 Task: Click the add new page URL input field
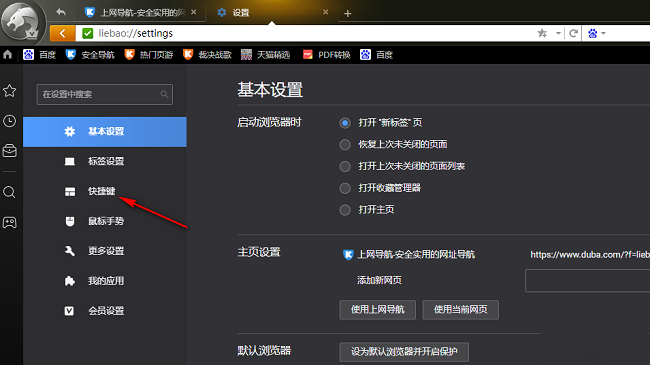pos(587,280)
